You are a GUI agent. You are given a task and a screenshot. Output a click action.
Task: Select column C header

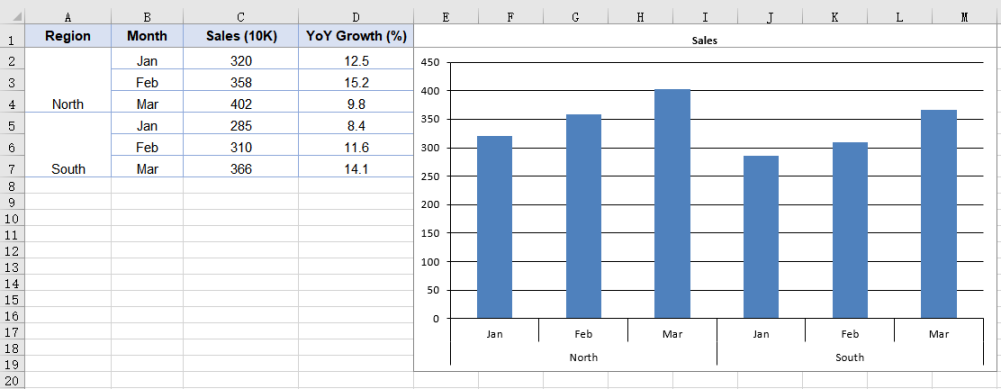(241, 17)
